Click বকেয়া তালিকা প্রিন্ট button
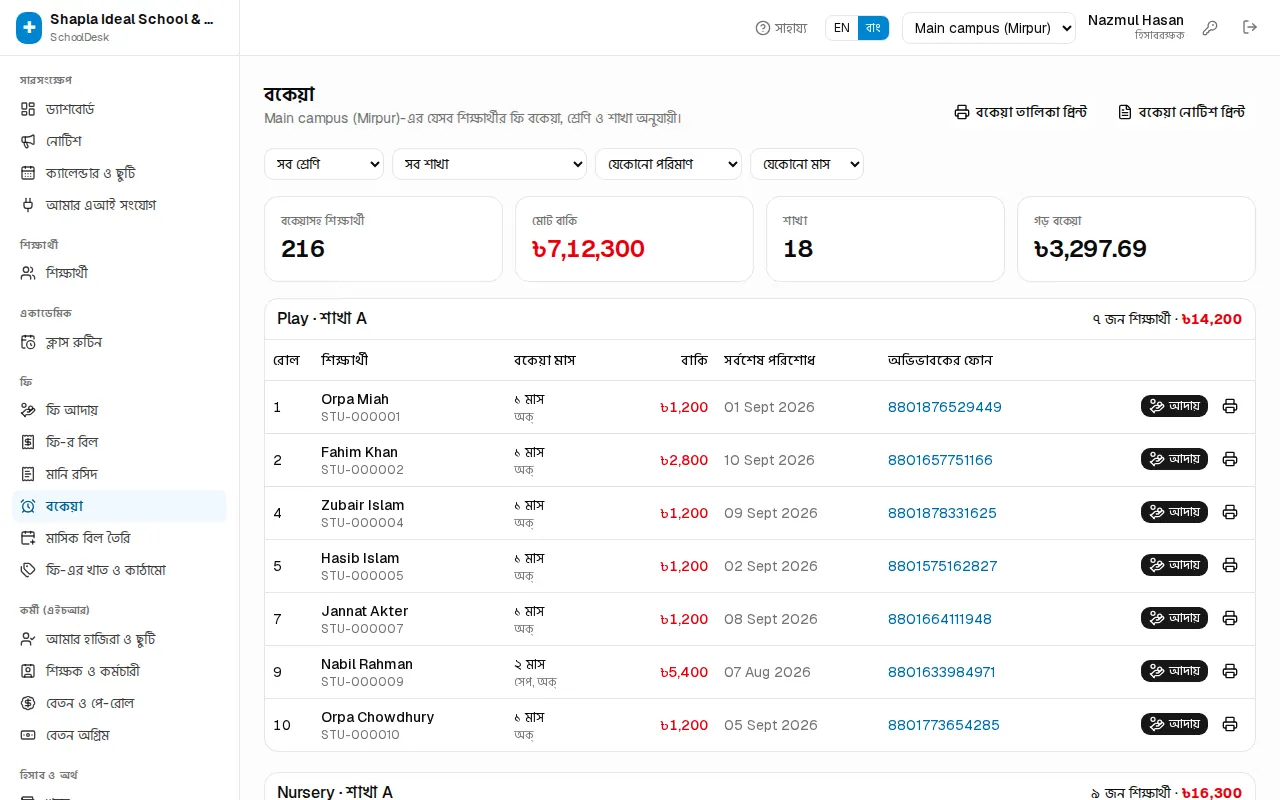 (x=1020, y=112)
